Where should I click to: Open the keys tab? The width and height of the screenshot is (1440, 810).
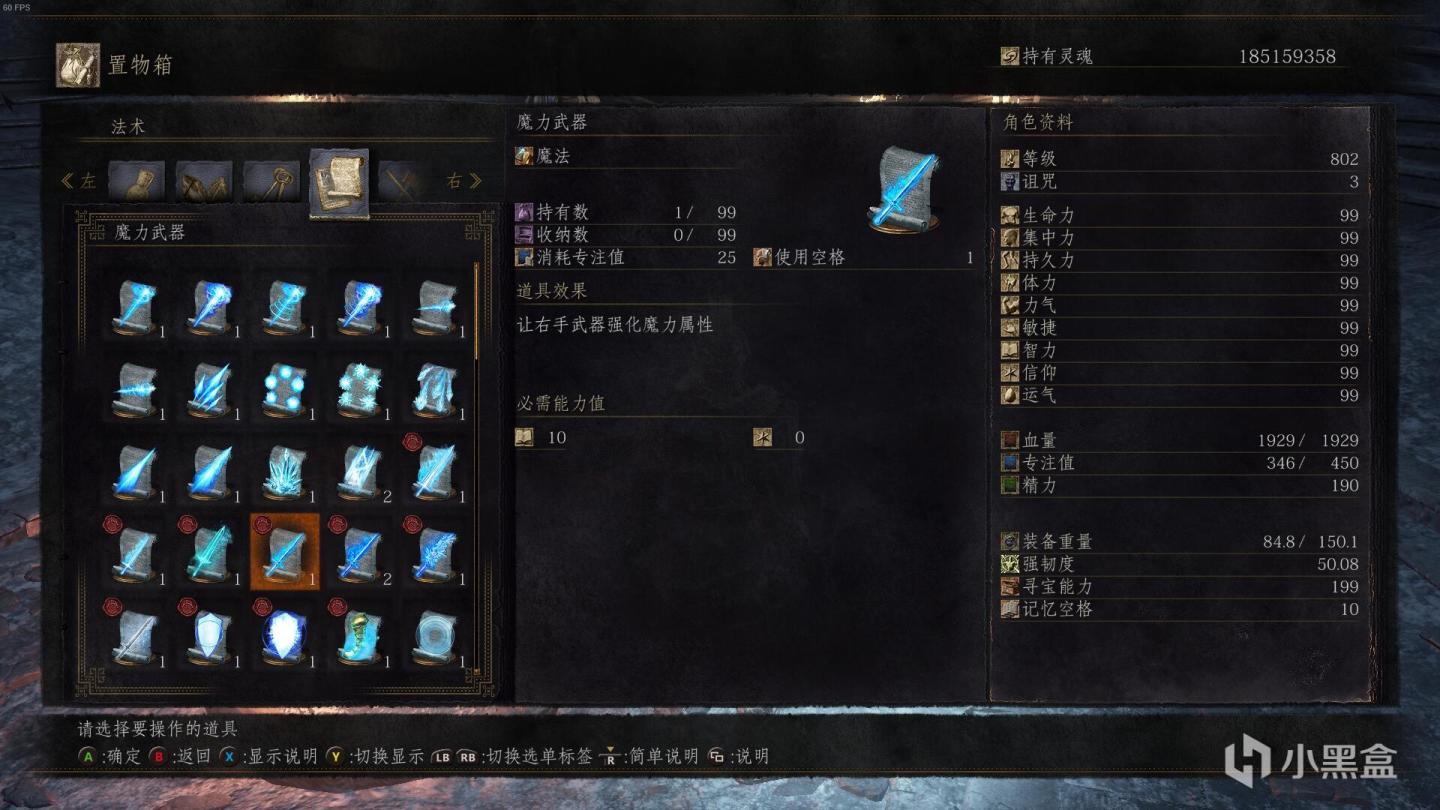pos(271,182)
